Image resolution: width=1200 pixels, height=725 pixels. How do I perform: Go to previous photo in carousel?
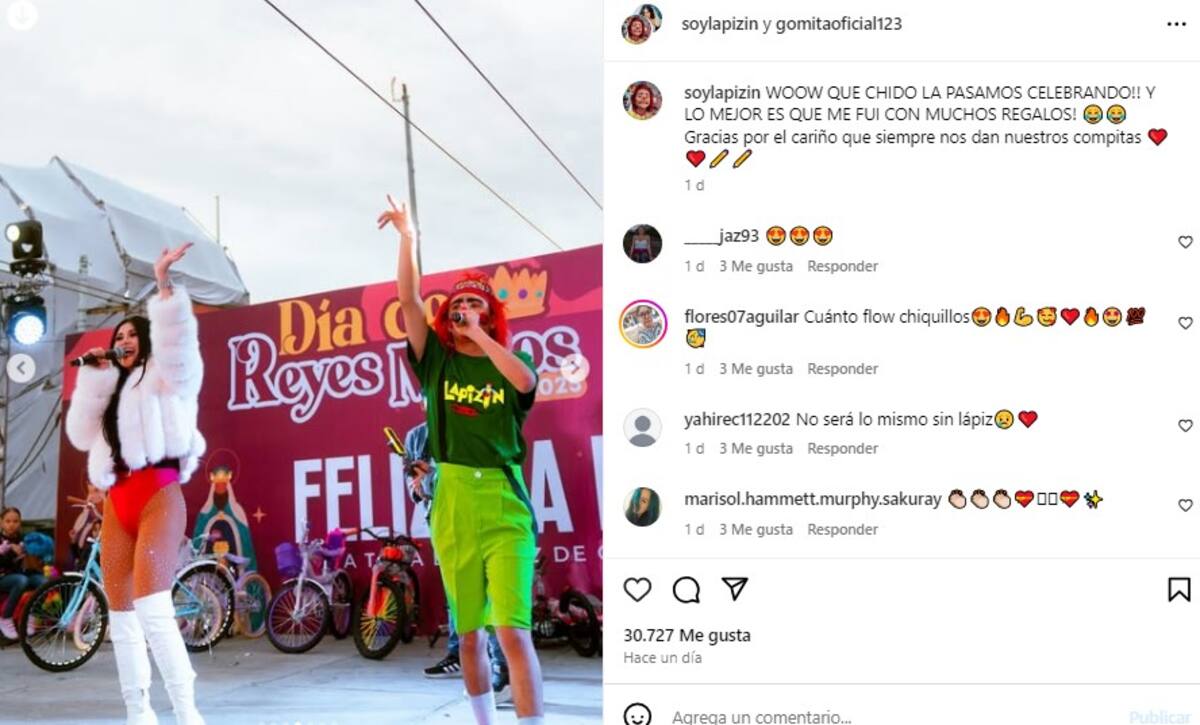[21, 368]
